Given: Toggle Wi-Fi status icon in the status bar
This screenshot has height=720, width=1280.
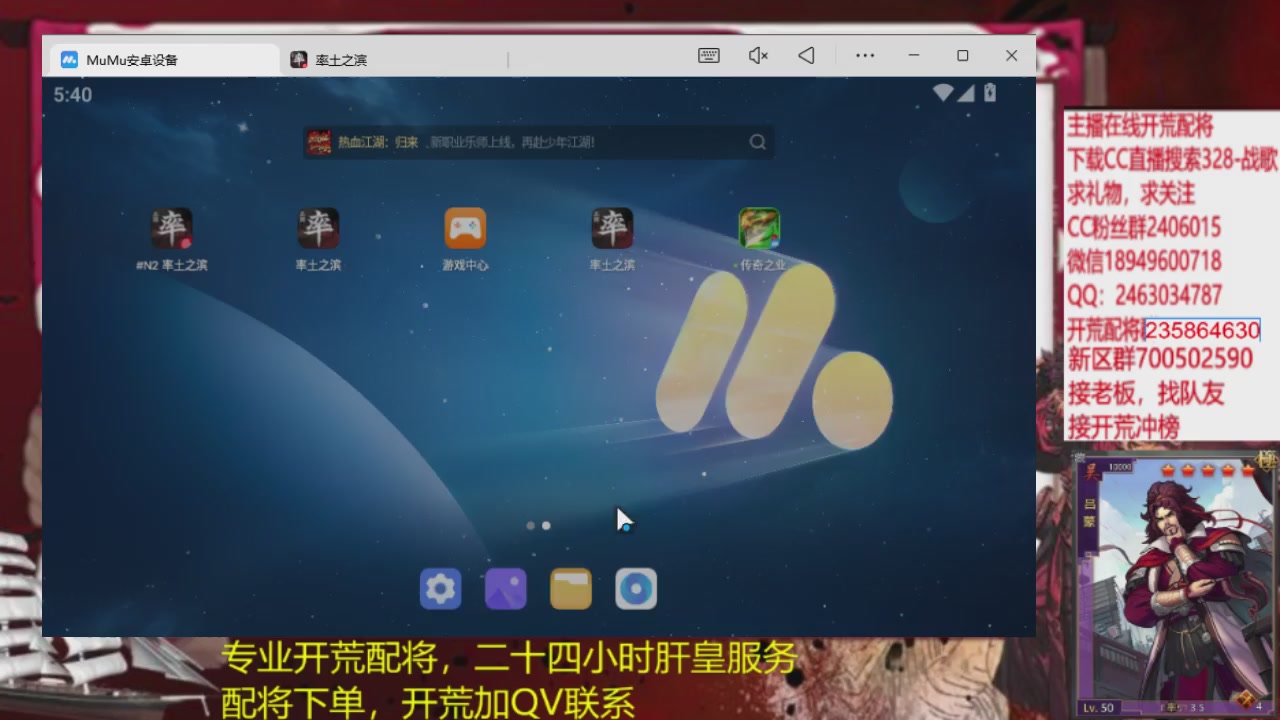Looking at the screenshot, I should tap(941, 92).
